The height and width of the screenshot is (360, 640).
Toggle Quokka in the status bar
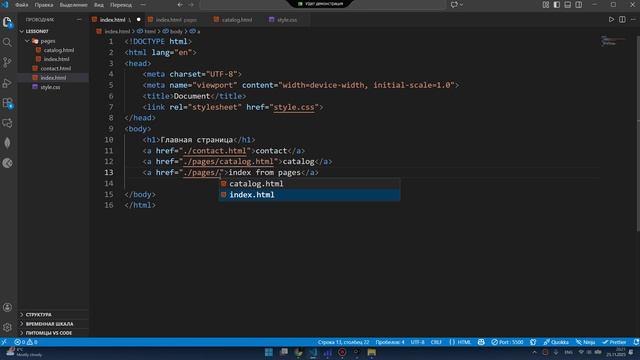[556, 342]
